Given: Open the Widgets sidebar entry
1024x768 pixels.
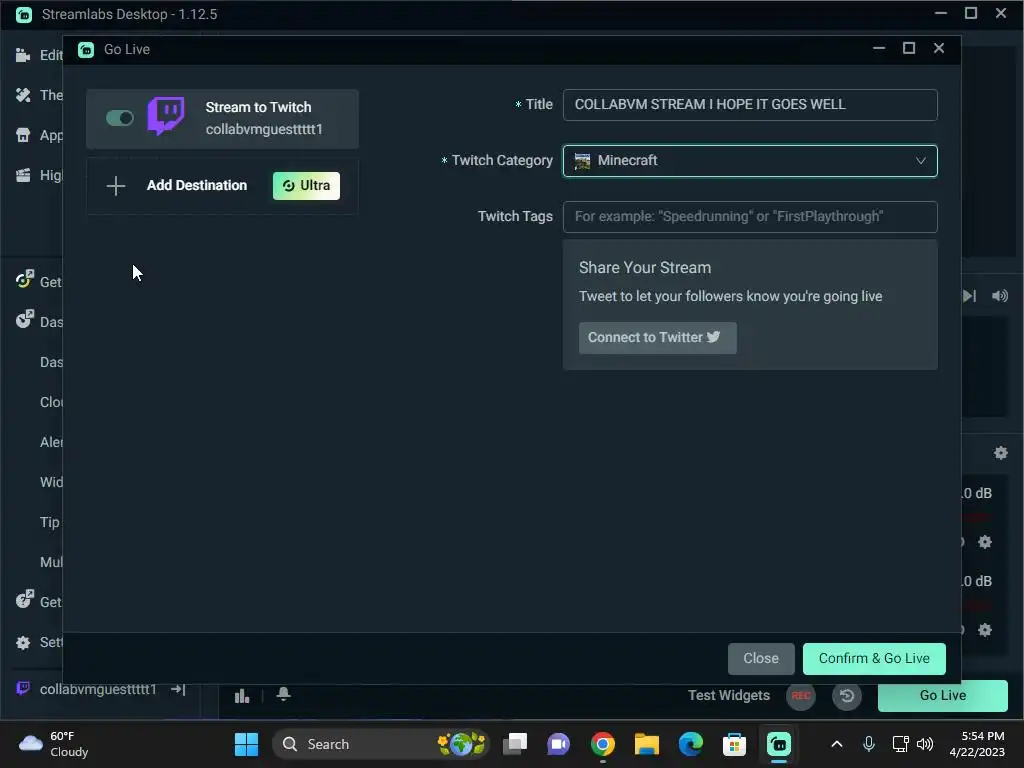Looking at the screenshot, I should click(x=51, y=482).
